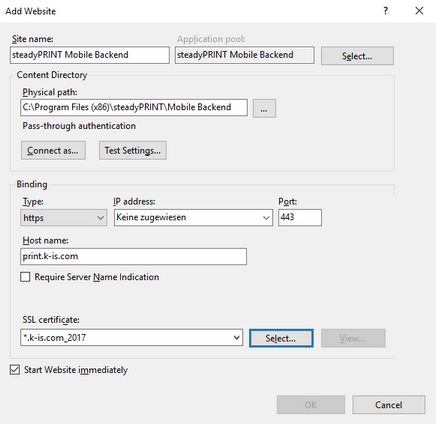Click the OK button
Viewport: 436px width, 424px height.
(311, 405)
